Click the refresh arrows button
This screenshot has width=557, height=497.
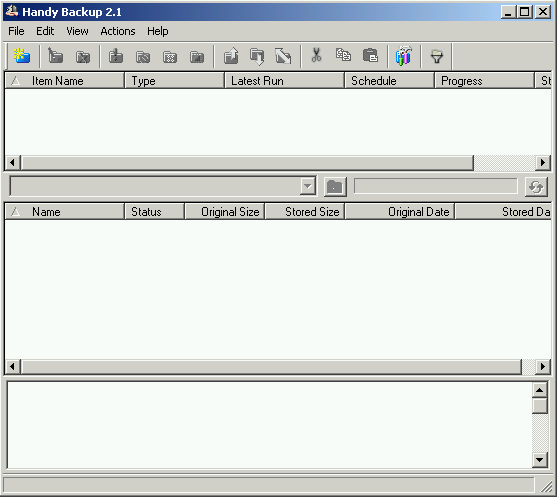point(536,186)
